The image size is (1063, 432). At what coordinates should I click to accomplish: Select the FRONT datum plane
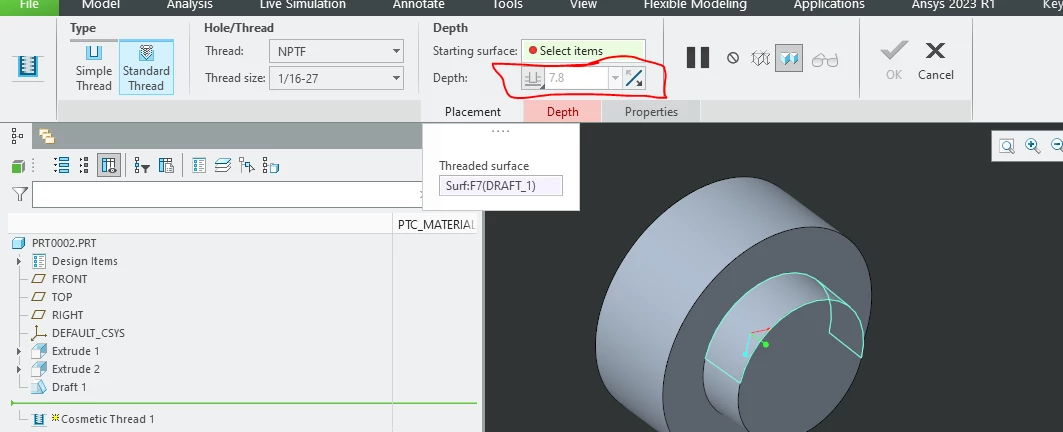coord(69,279)
